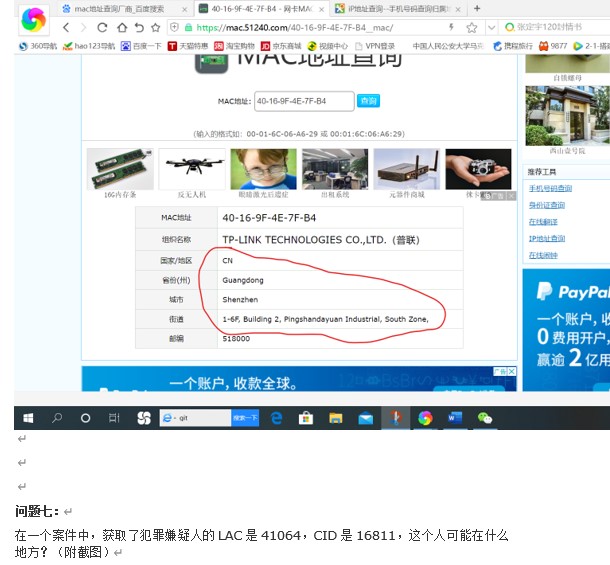
Task: Open the 中国人民公安大学 bookmark
Action: 448,46
